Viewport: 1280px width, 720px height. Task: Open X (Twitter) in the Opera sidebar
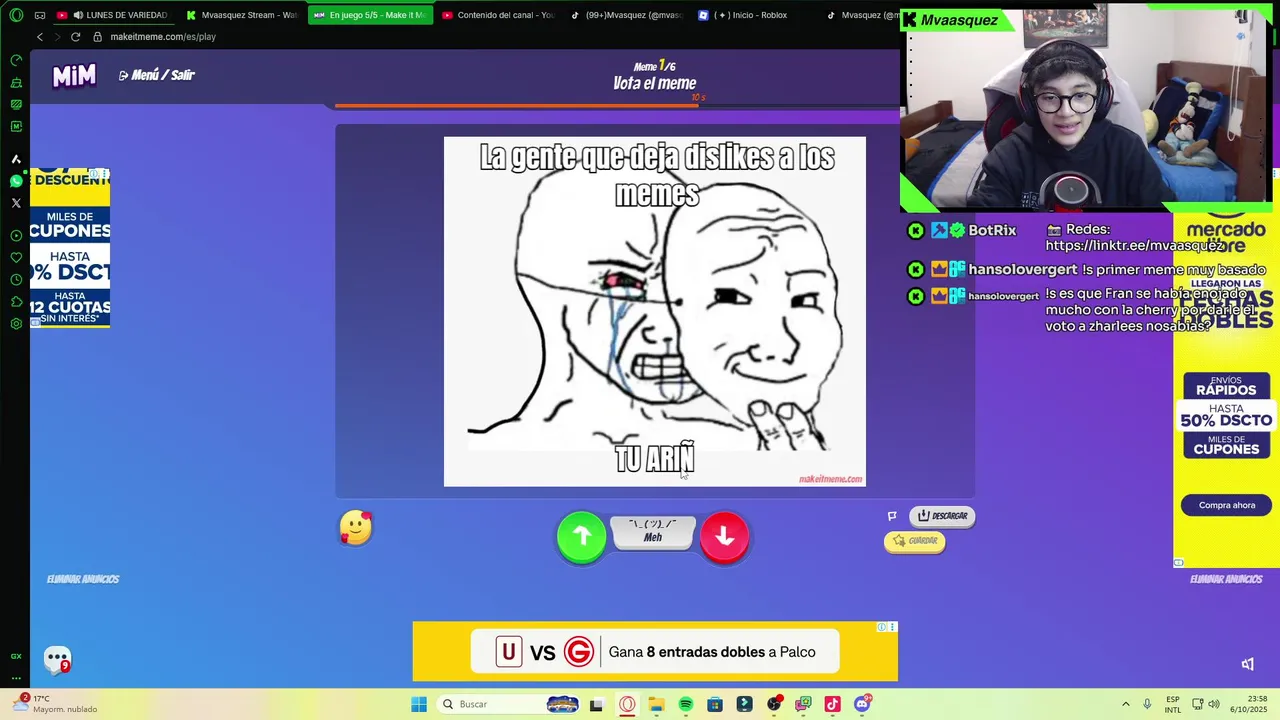[16, 203]
